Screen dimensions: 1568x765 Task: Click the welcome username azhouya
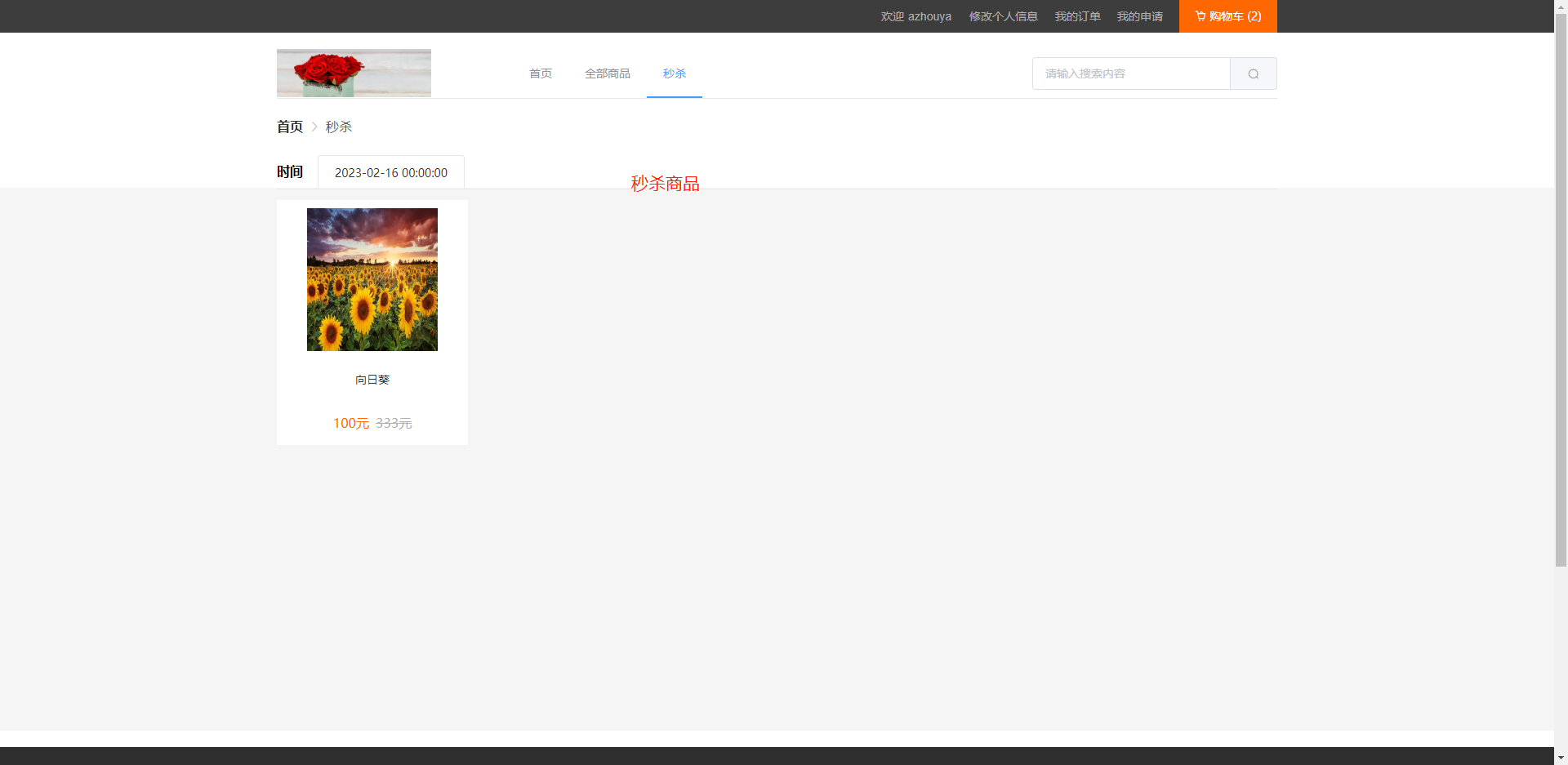(915, 16)
